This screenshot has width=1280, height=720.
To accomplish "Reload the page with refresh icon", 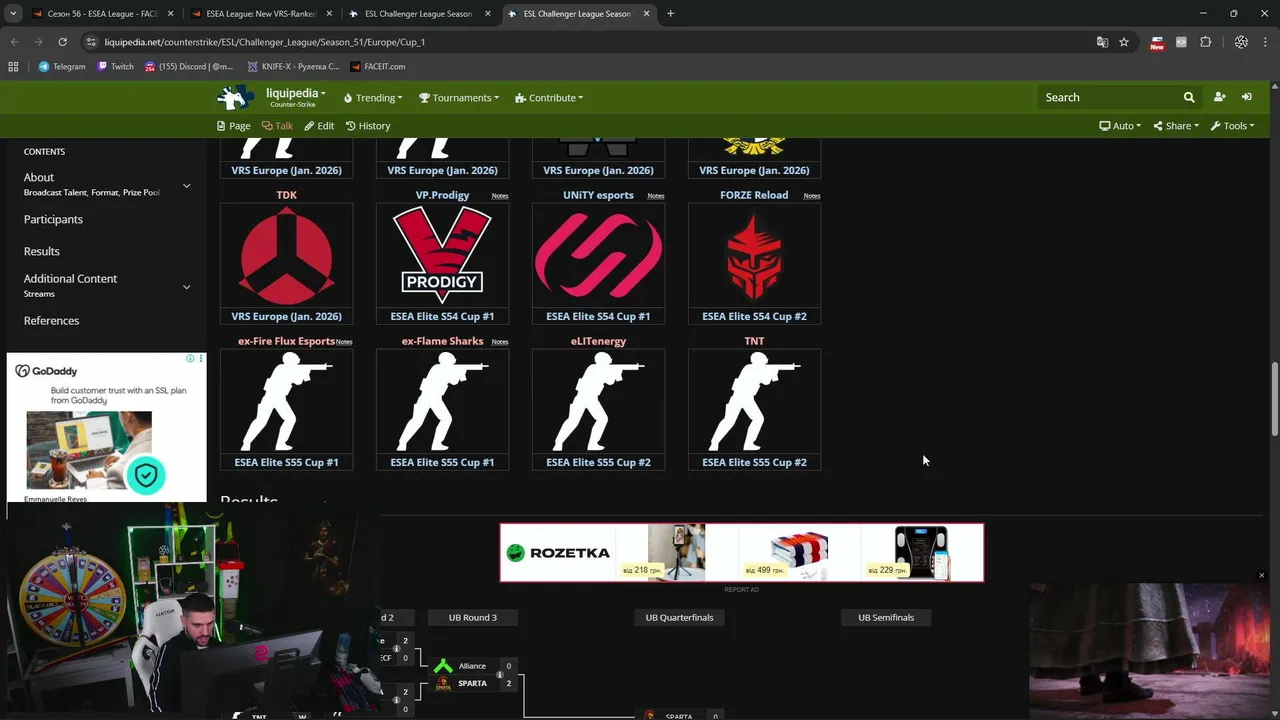I will tap(62, 42).
